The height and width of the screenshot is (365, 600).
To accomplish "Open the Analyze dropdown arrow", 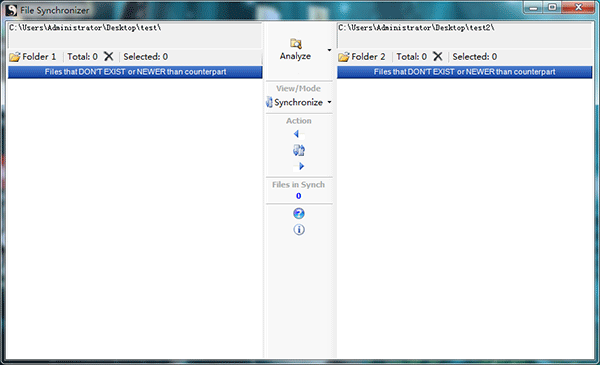I will pos(329,50).
